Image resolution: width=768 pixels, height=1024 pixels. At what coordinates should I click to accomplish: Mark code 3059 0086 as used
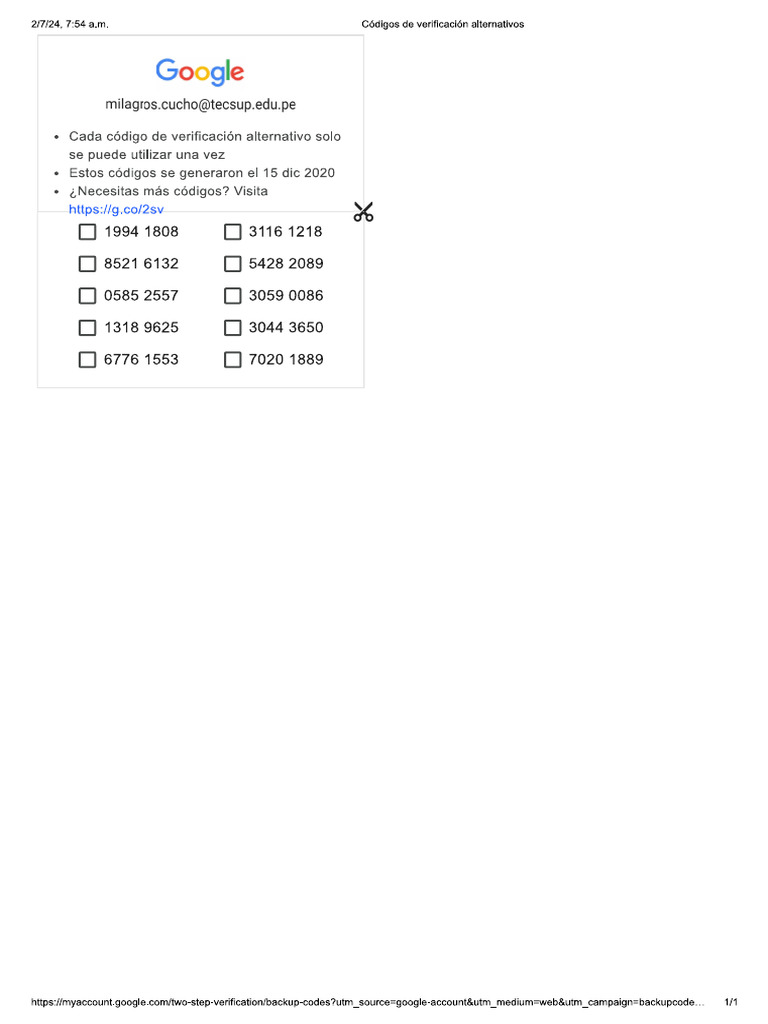(x=233, y=296)
